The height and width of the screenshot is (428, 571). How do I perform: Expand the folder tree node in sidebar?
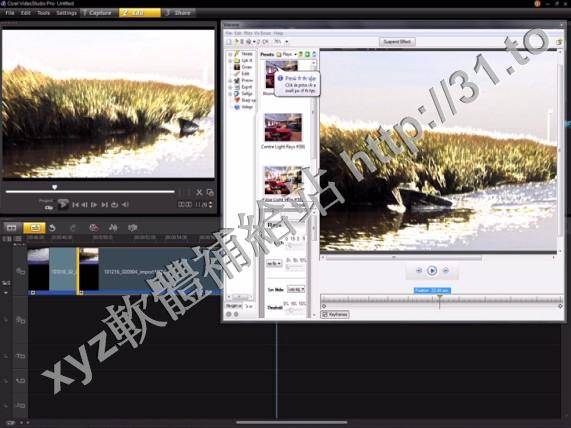point(230,60)
